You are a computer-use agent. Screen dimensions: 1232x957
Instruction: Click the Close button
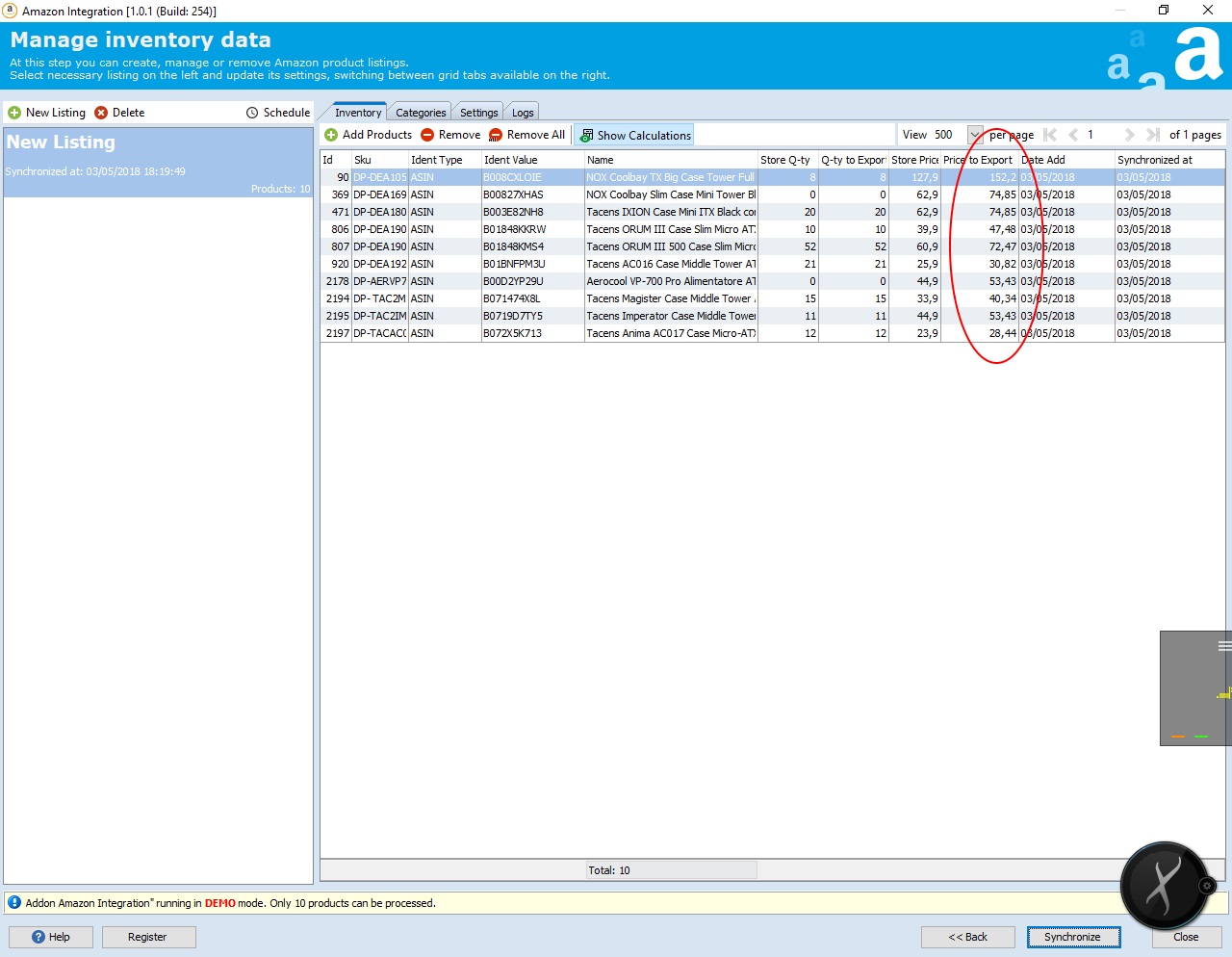(1186, 937)
